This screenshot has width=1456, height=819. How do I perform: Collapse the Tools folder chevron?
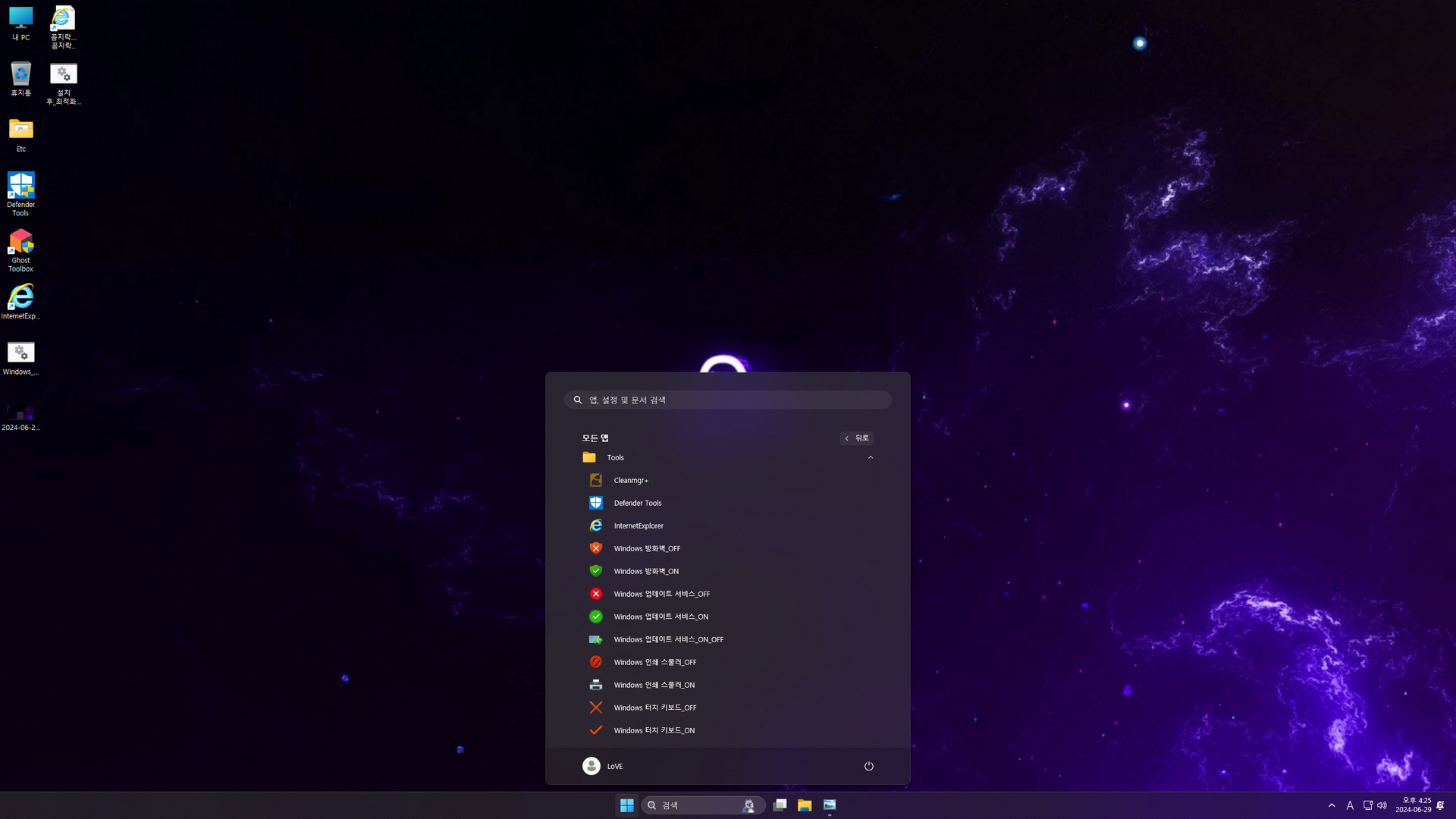(871, 457)
